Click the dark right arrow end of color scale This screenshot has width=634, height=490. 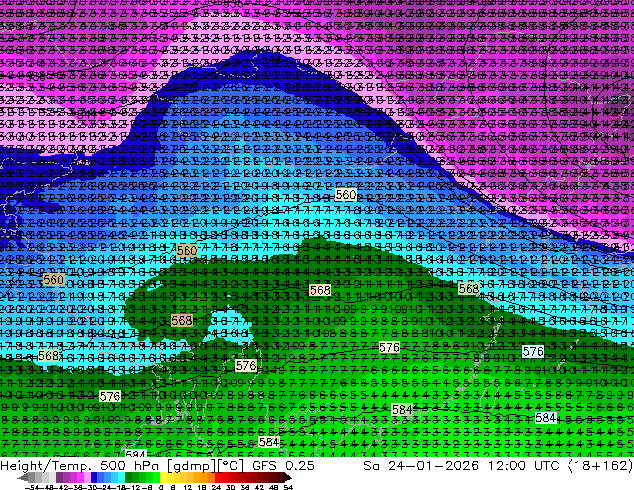coord(288,477)
